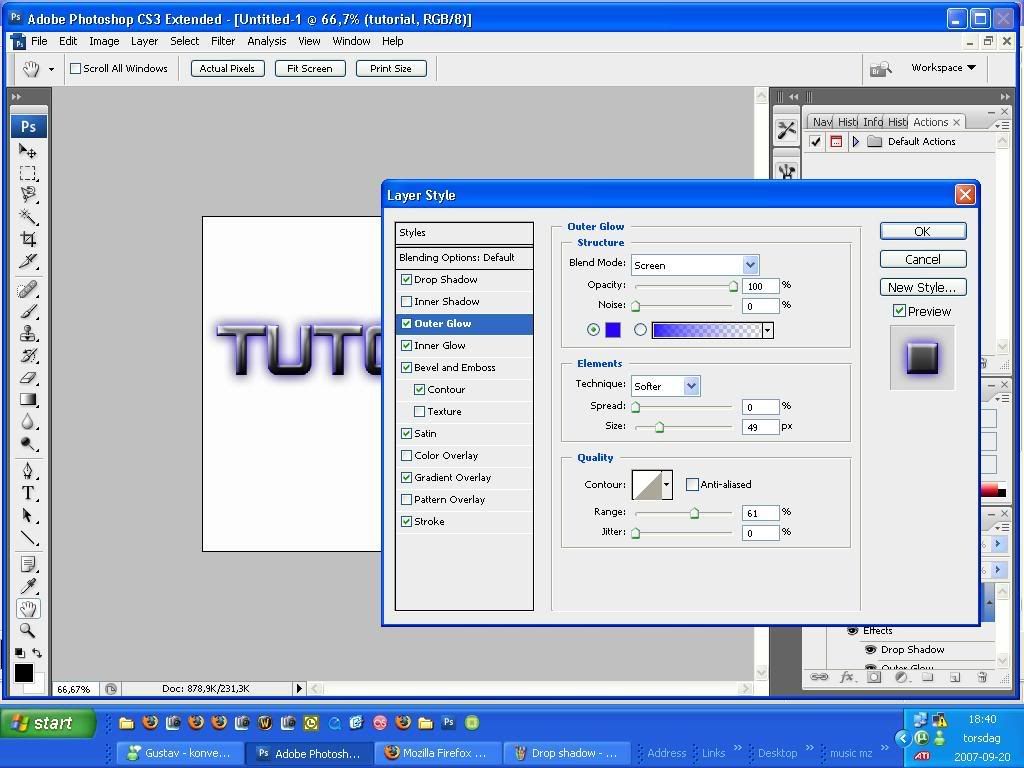Select the Healing Brush tool
Screen dimensions: 1024x768
[27, 289]
